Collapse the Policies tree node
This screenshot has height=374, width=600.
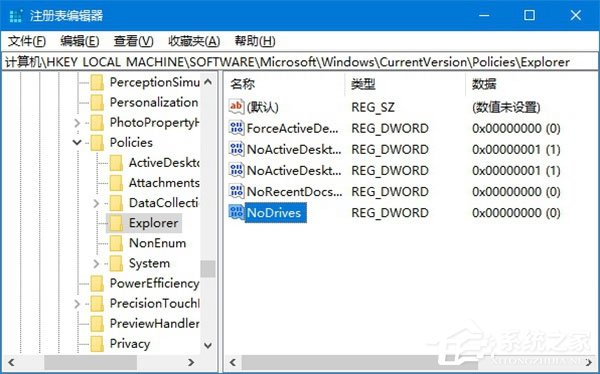pyautogui.click(x=77, y=143)
